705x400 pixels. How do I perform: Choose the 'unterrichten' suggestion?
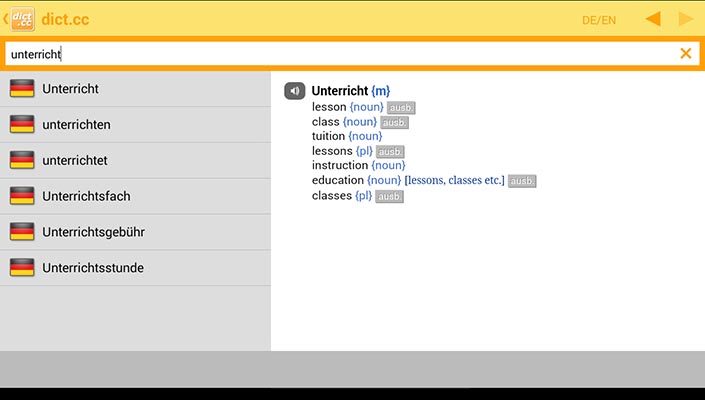(x=76, y=125)
